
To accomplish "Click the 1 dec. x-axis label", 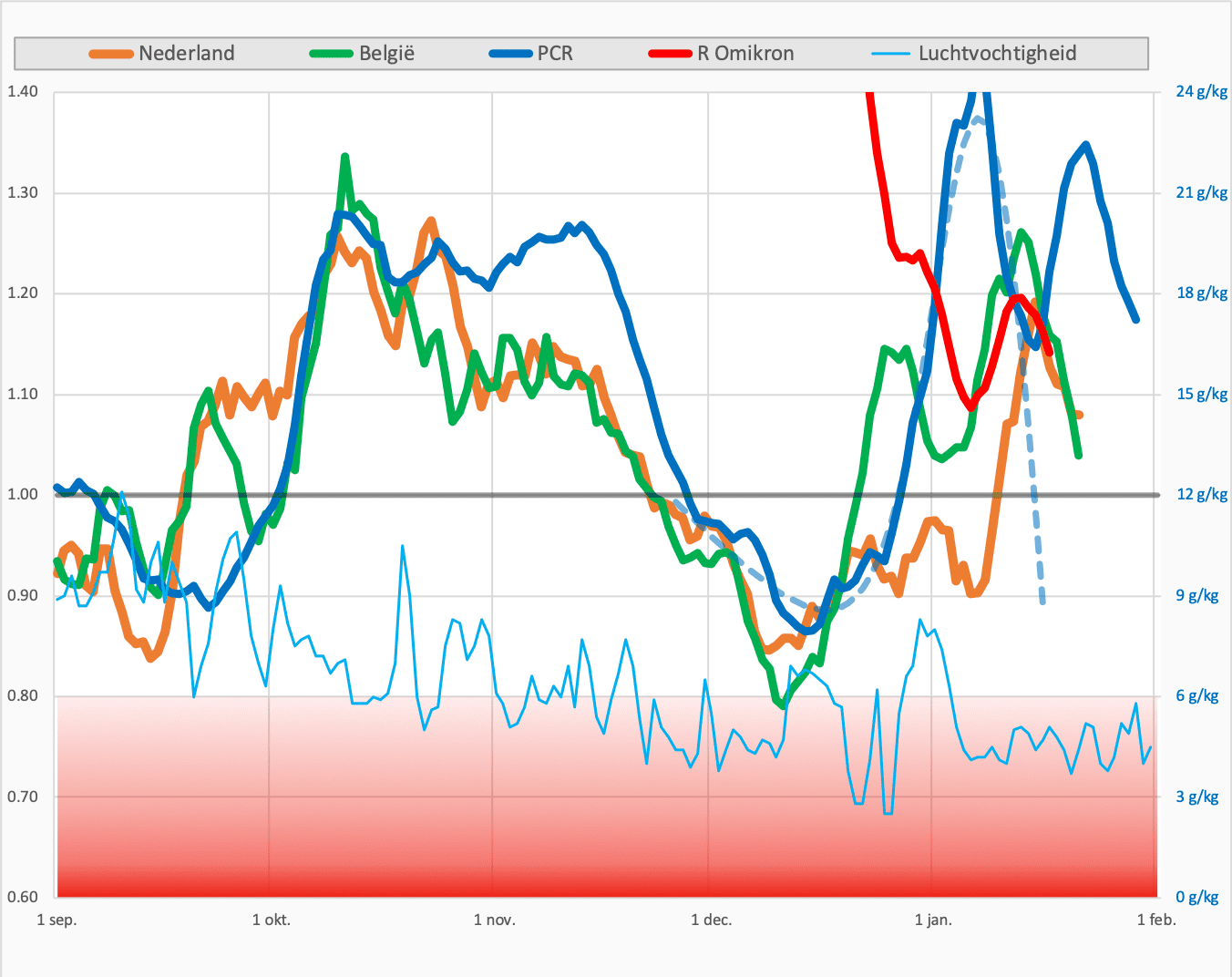I will [712, 920].
